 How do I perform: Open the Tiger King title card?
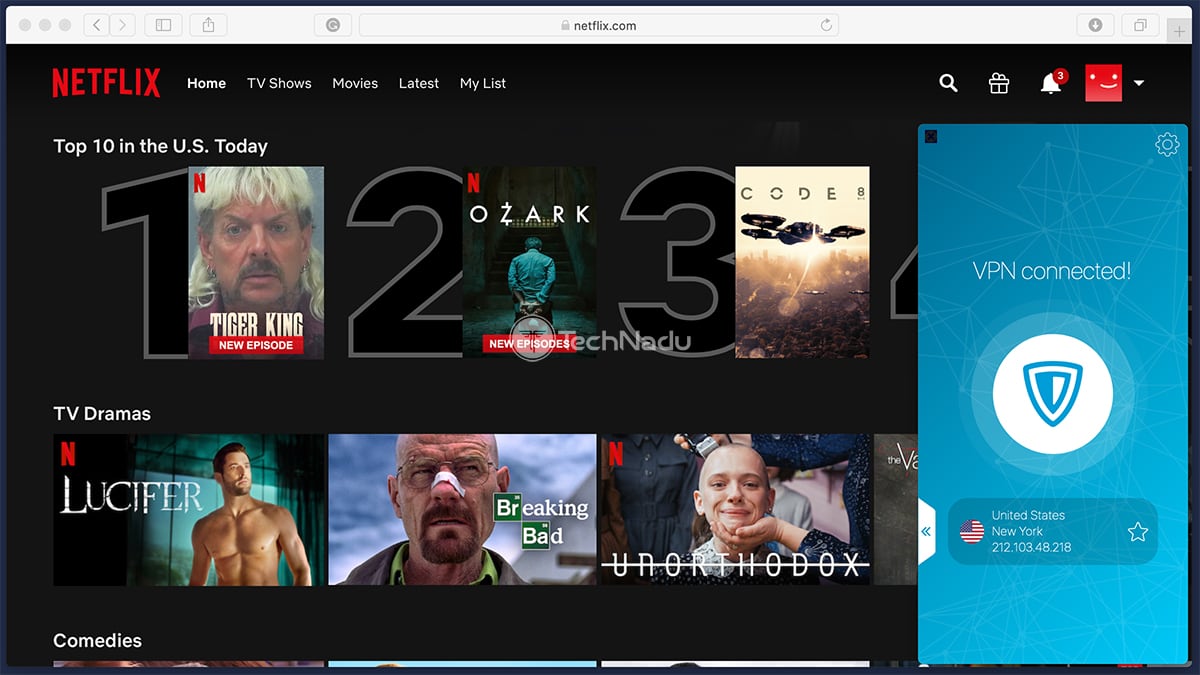(256, 262)
